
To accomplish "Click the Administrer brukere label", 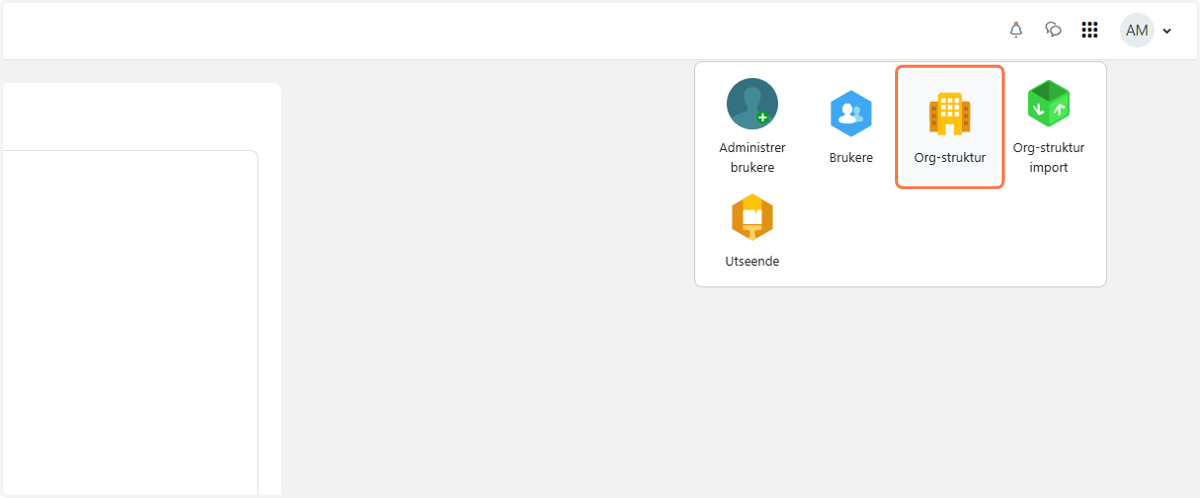I will [x=752, y=158].
